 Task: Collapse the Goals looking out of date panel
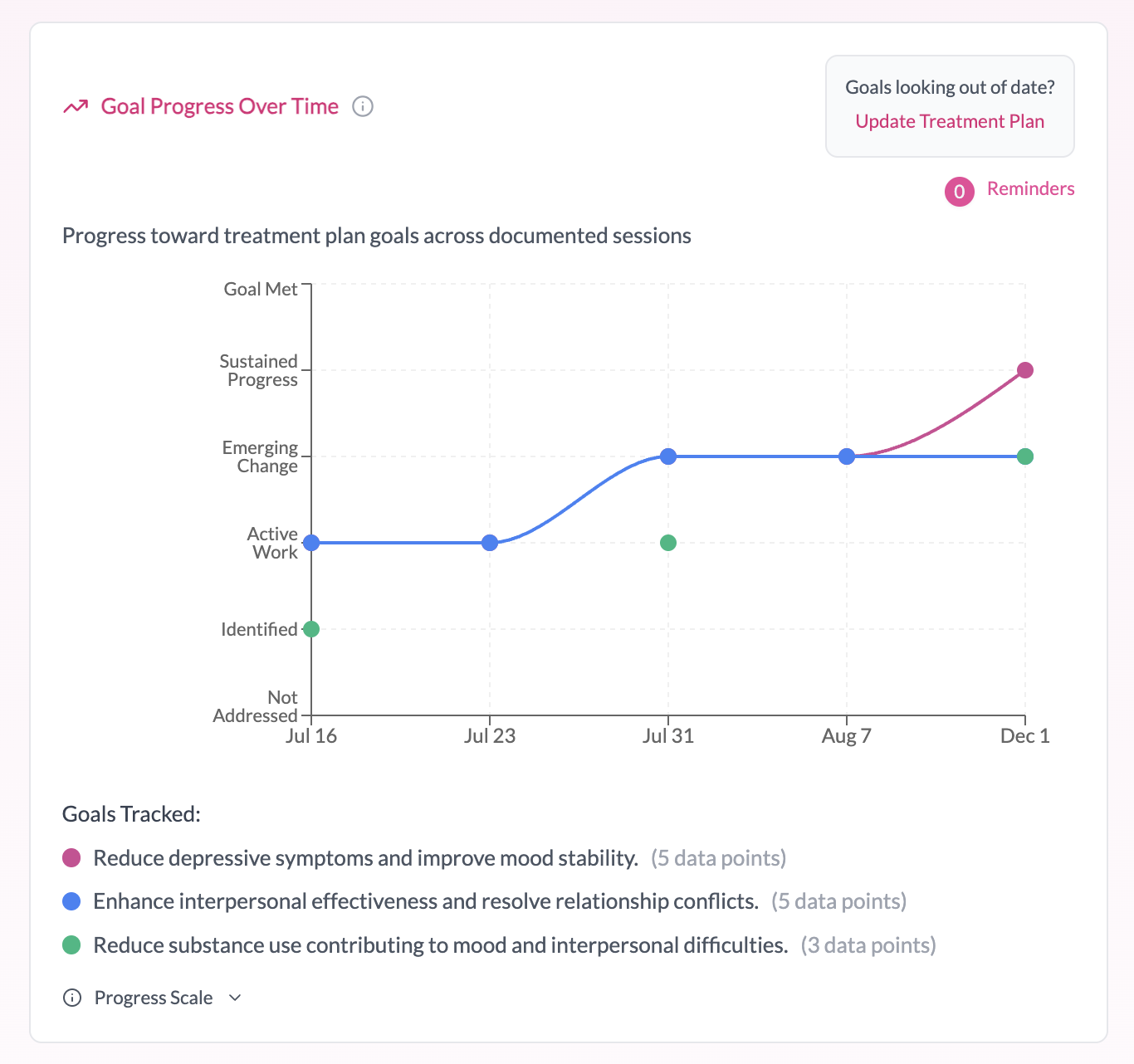coord(950,86)
